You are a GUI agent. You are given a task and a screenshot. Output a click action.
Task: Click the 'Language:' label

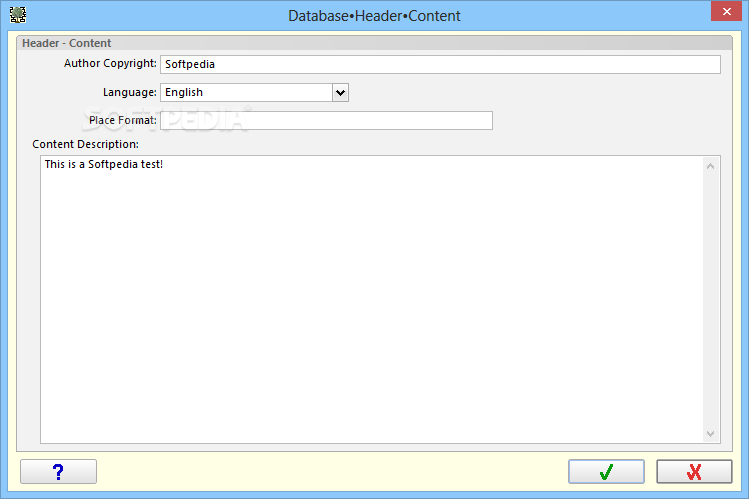[x=129, y=92]
